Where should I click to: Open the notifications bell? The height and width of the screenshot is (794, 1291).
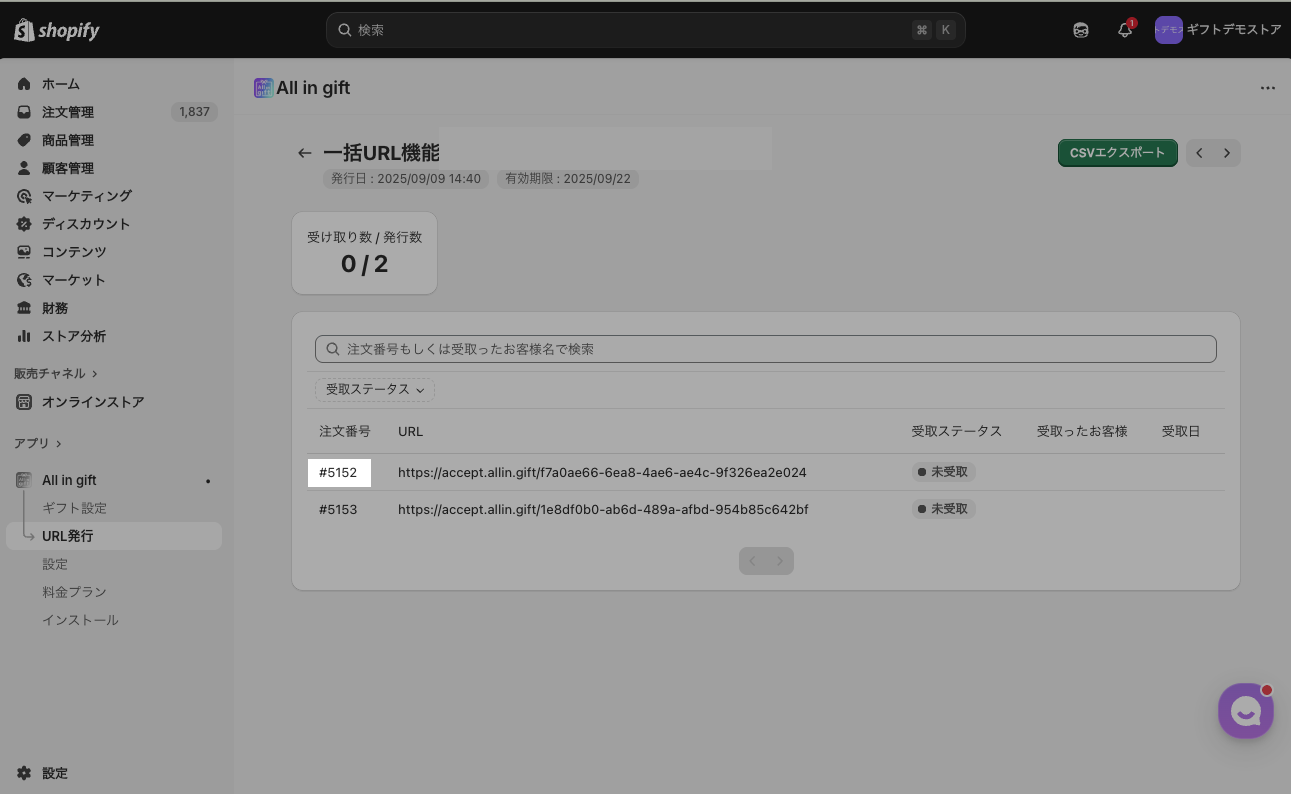pyautogui.click(x=1125, y=30)
